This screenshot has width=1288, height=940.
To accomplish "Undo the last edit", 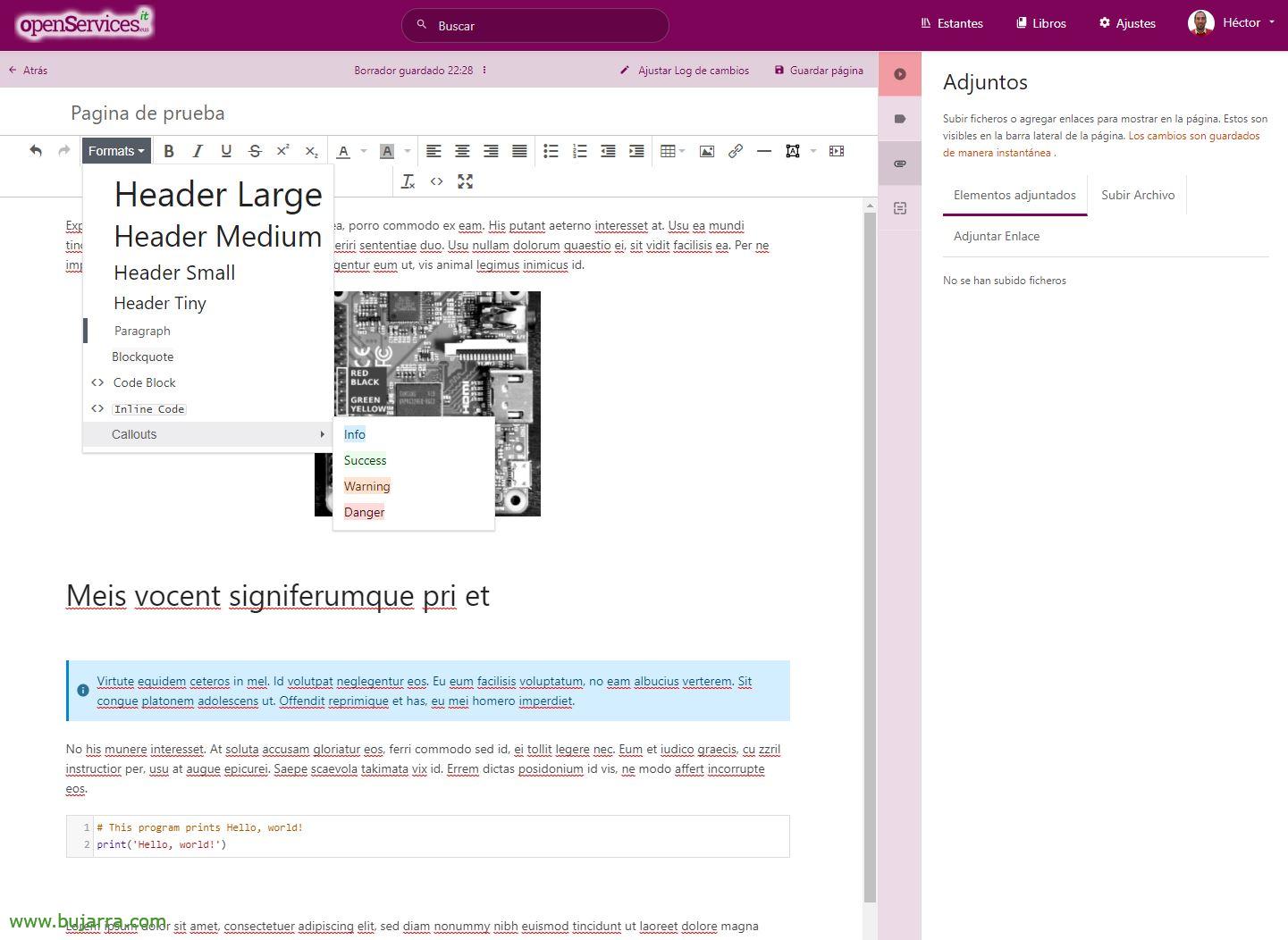I will coord(36,151).
